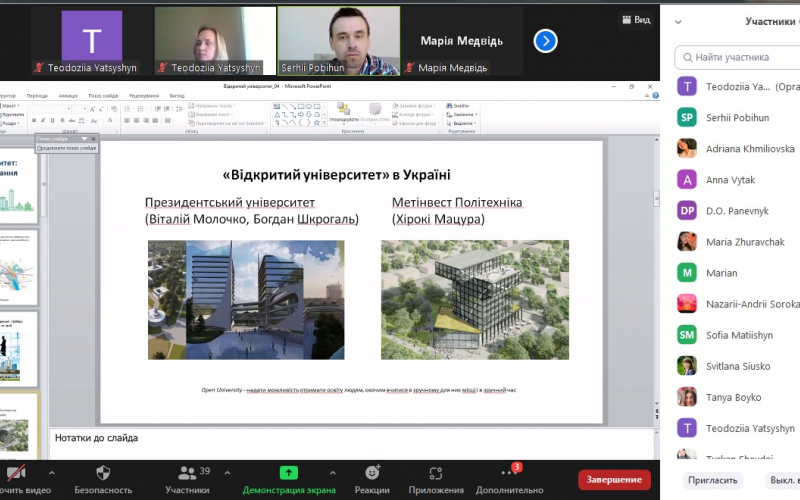Select slide thumbnail with green skyline chart
This screenshot has height=500, width=800.
click(18, 186)
